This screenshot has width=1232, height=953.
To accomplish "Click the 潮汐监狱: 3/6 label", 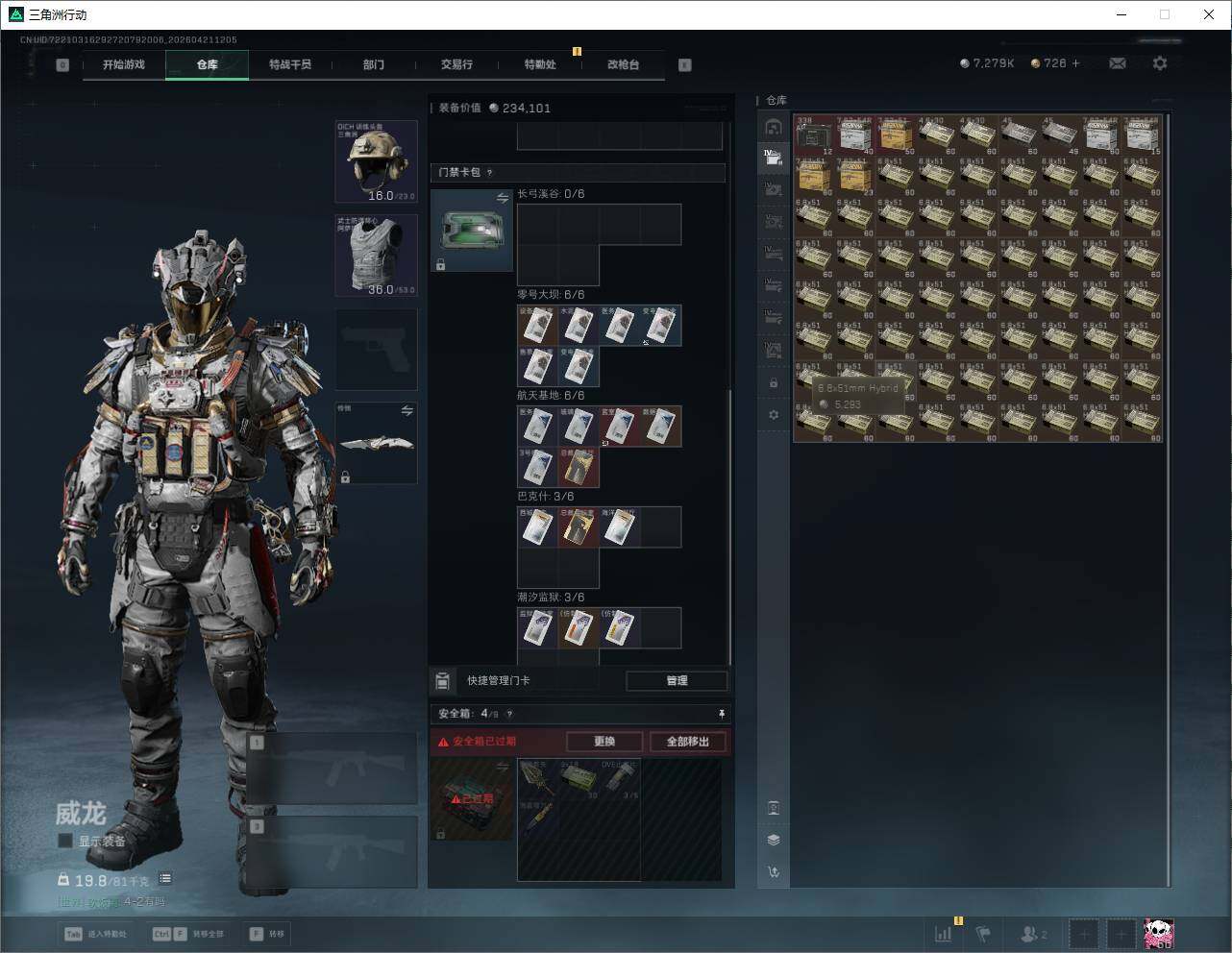I will click(551, 598).
